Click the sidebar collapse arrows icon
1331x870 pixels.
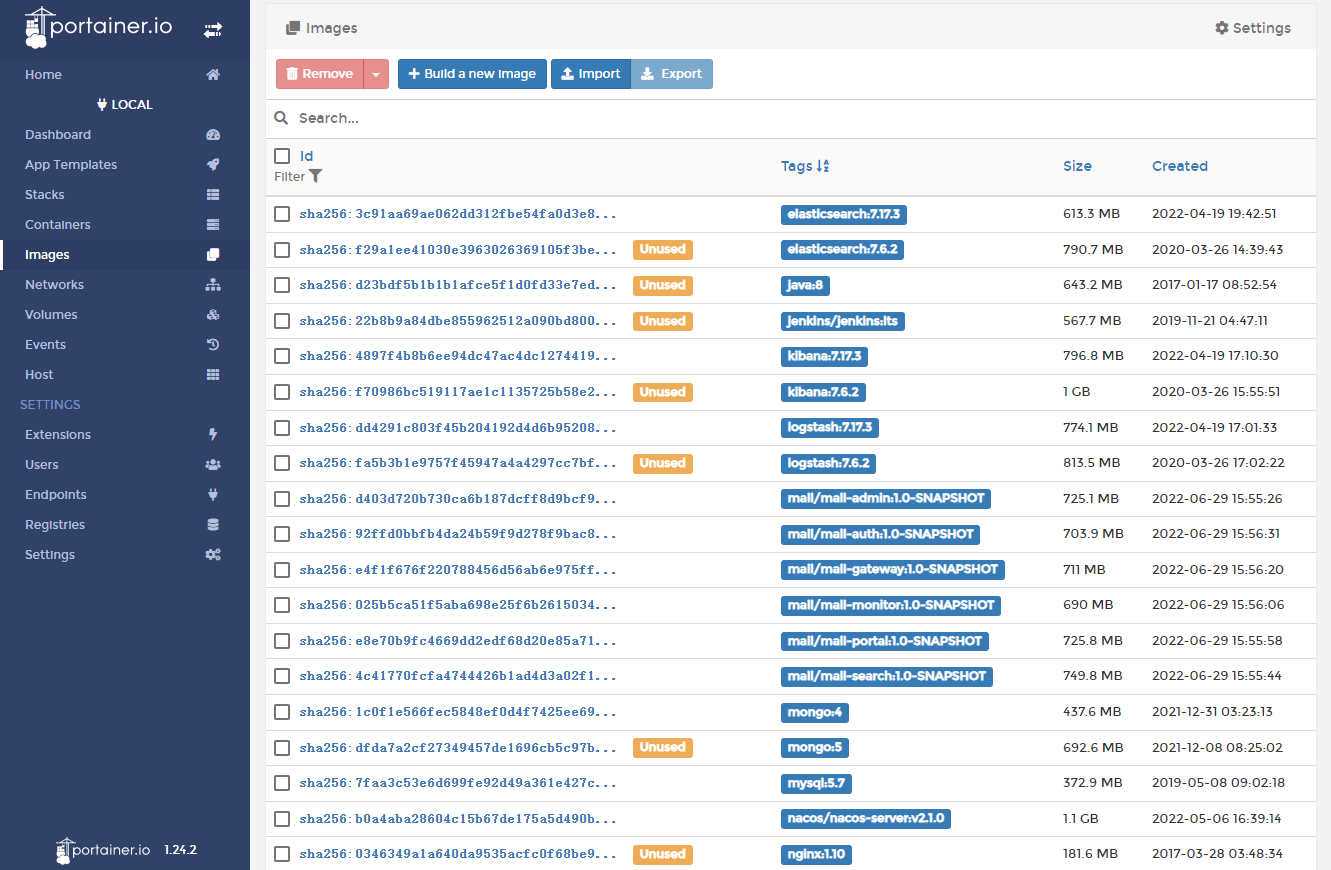coord(213,31)
